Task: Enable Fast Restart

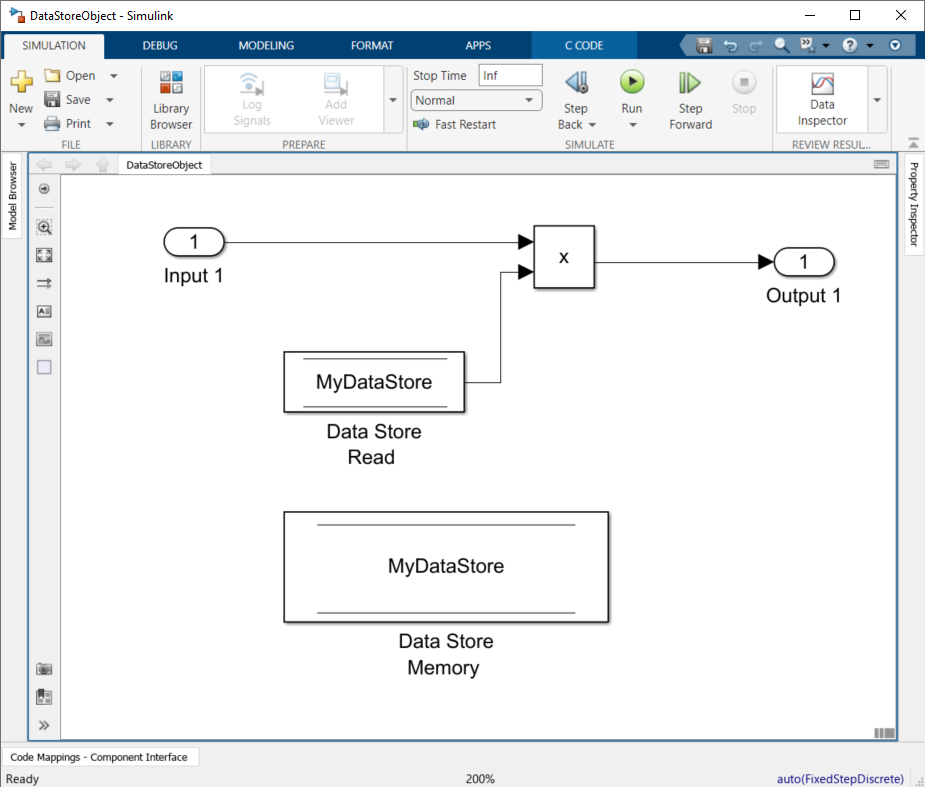Action: coord(455,124)
